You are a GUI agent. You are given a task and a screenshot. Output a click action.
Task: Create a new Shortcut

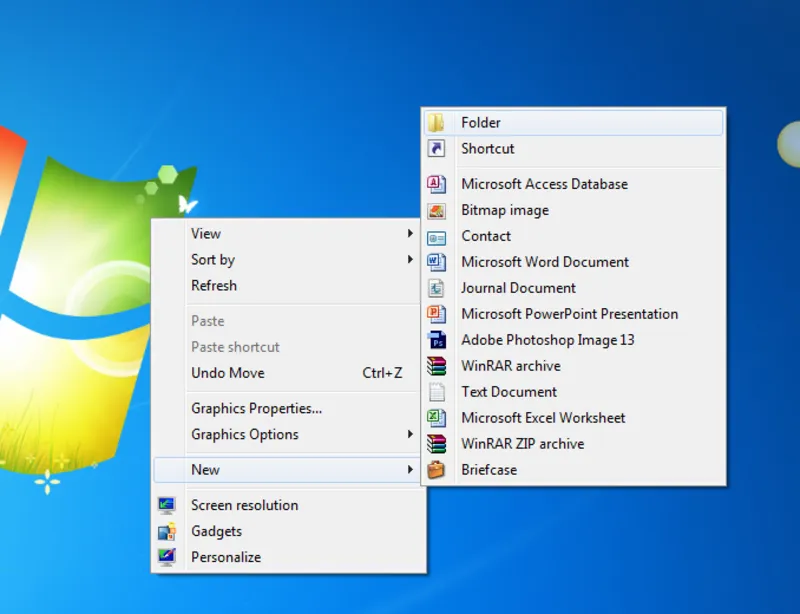coord(573,149)
